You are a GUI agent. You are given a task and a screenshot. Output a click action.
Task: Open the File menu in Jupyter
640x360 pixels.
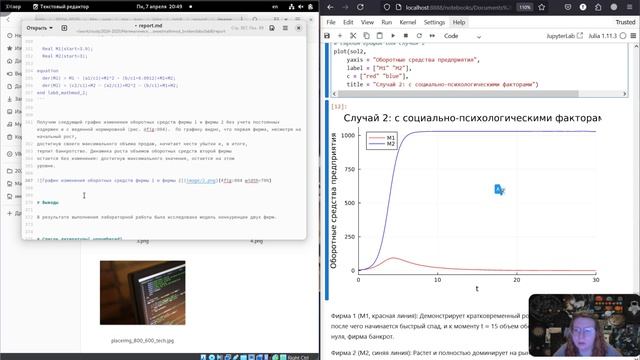(x=331, y=22)
